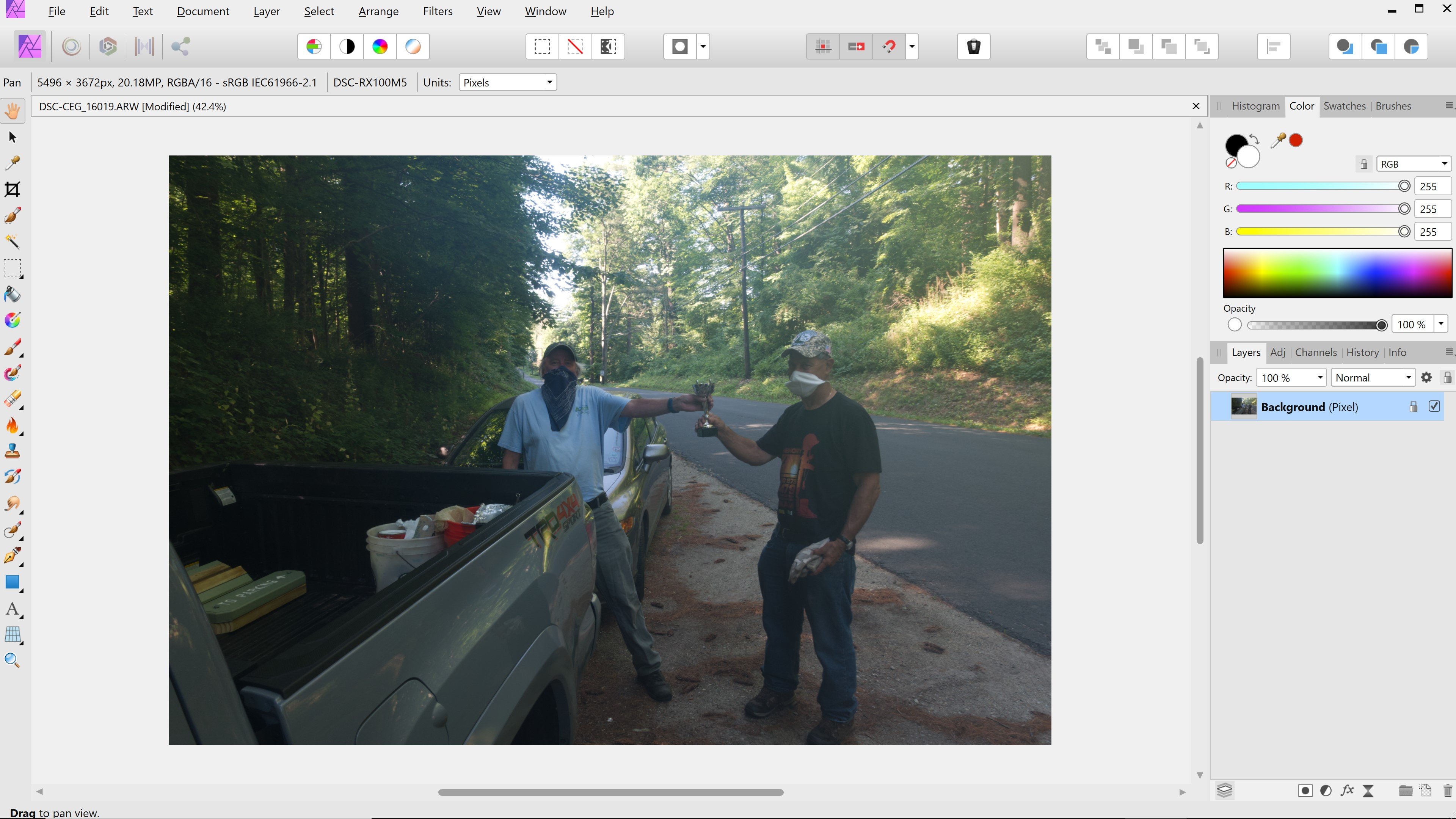Select the Rectangle shape tool
This screenshot has height=819, width=1456.
point(13,582)
